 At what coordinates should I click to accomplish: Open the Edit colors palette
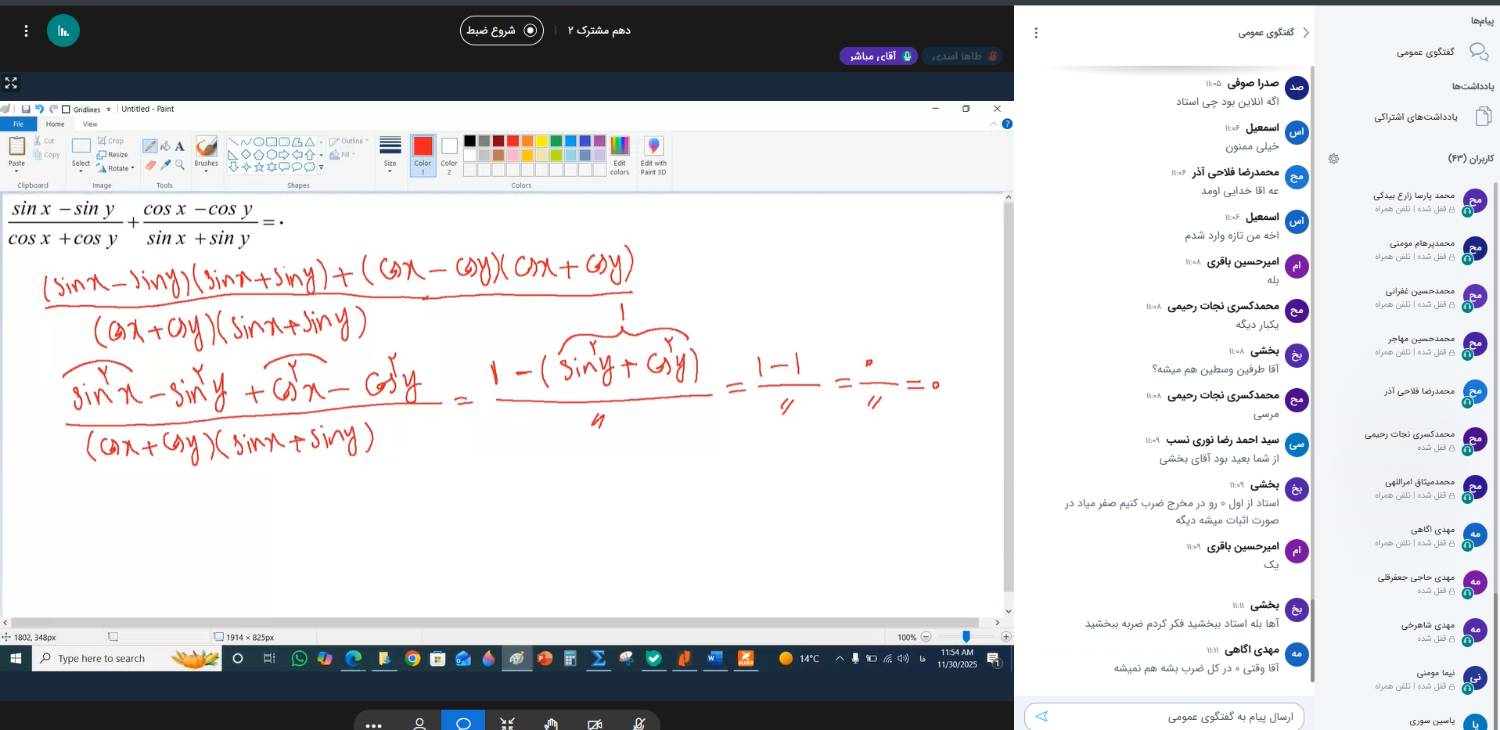click(x=620, y=155)
